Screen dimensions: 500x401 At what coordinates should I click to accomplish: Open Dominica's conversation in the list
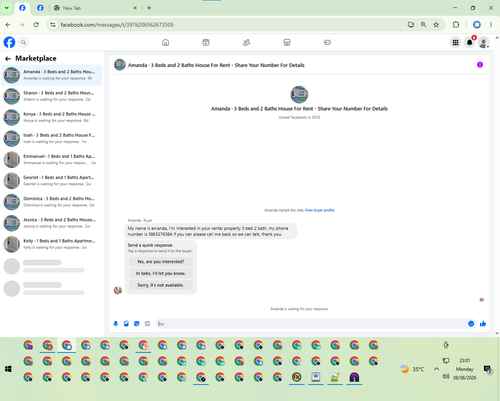pyautogui.click(x=52, y=202)
